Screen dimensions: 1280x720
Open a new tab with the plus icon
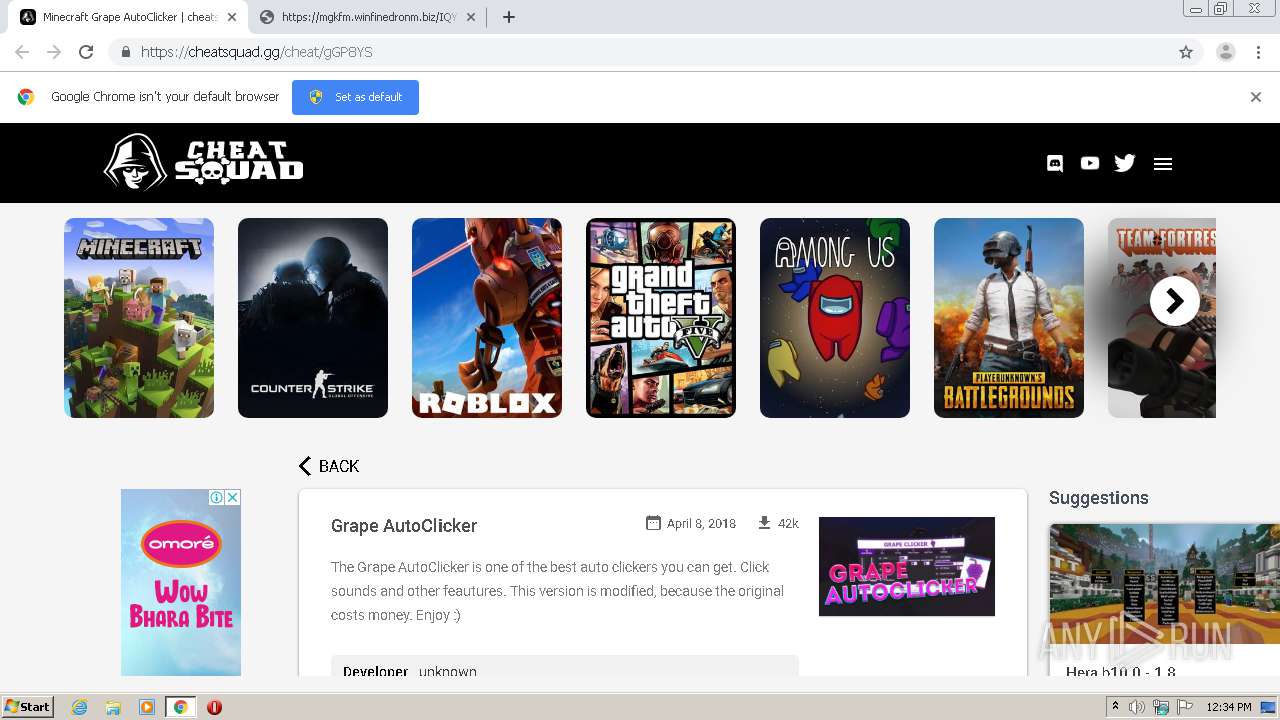pos(509,17)
